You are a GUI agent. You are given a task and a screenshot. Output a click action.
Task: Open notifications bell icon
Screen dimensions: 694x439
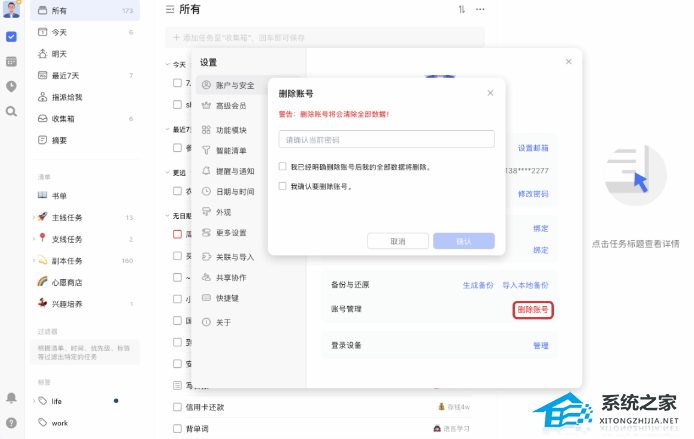[12, 398]
